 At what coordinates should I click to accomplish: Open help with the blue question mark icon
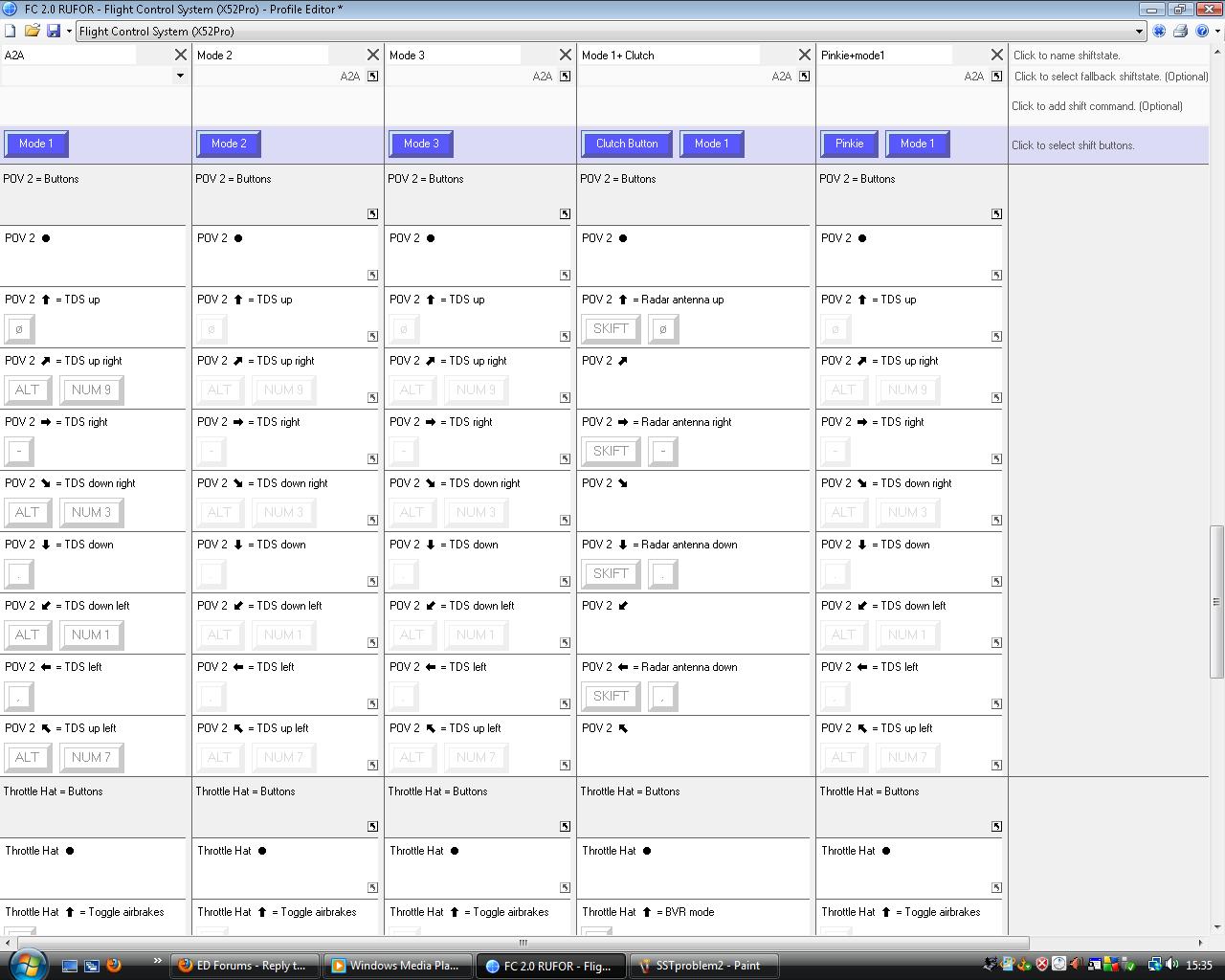coord(1202,31)
